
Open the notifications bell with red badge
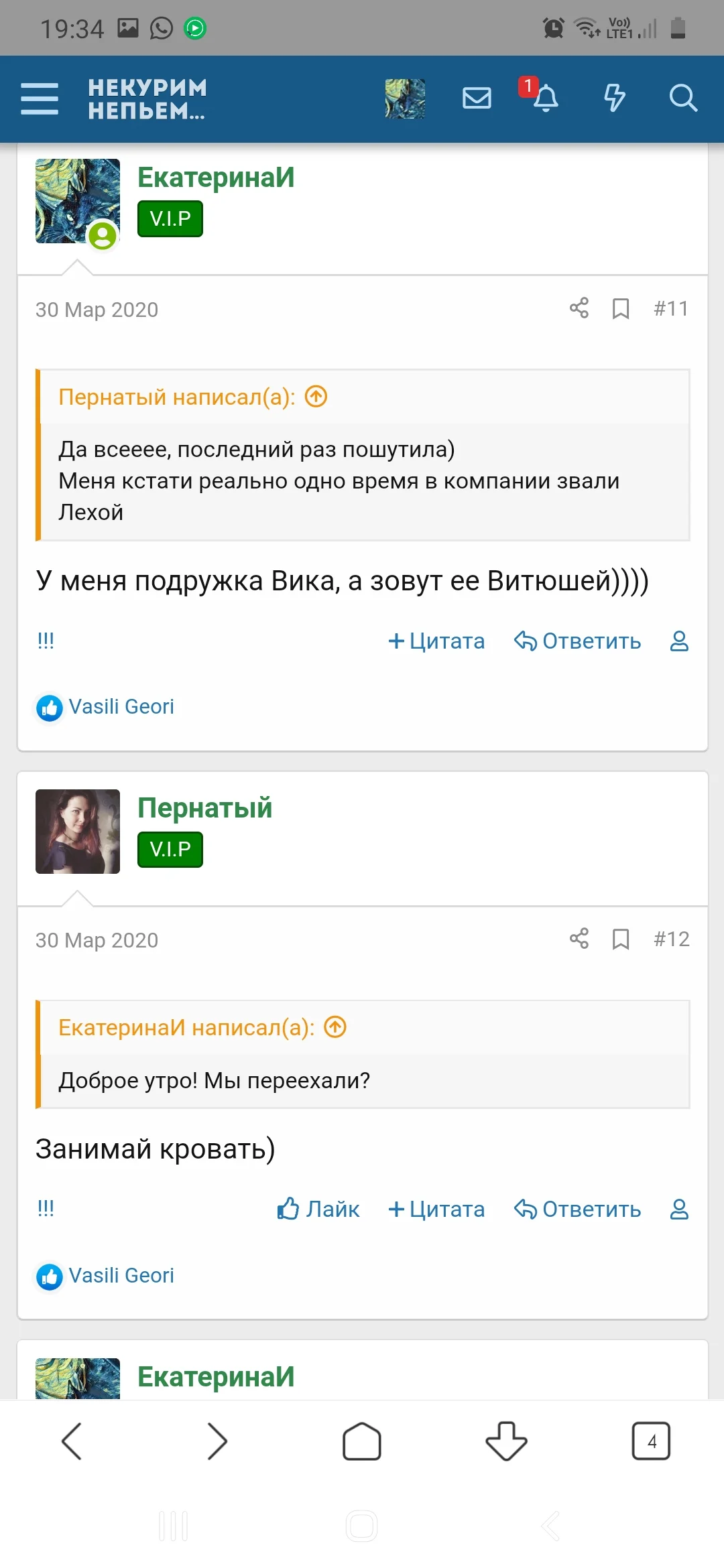pyautogui.click(x=546, y=98)
